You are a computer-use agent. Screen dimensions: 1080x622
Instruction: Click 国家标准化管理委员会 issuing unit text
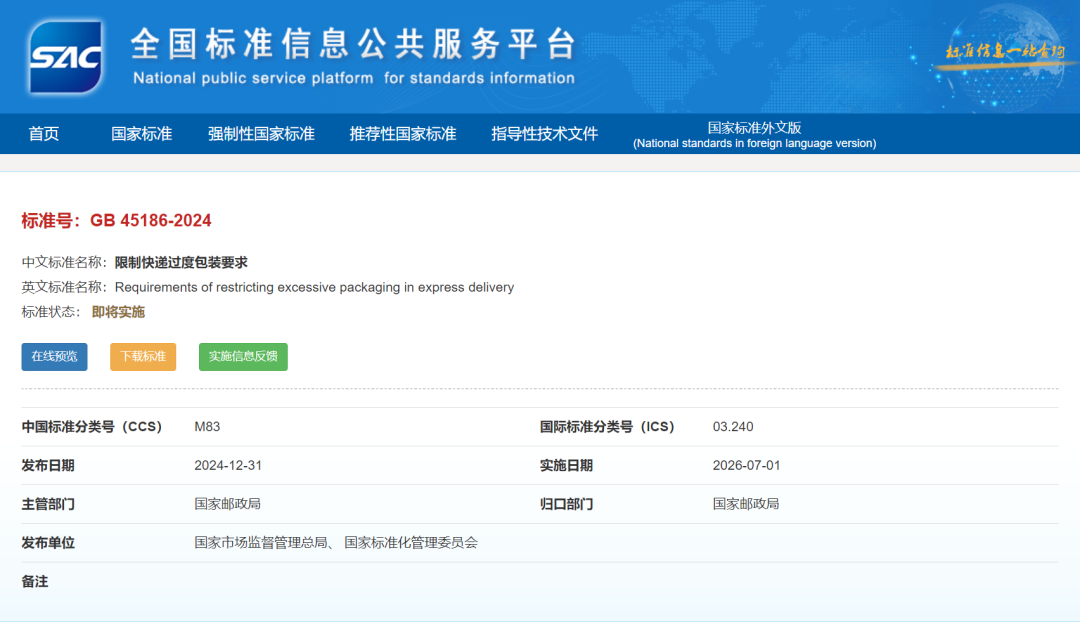click(x=411, y=543)
